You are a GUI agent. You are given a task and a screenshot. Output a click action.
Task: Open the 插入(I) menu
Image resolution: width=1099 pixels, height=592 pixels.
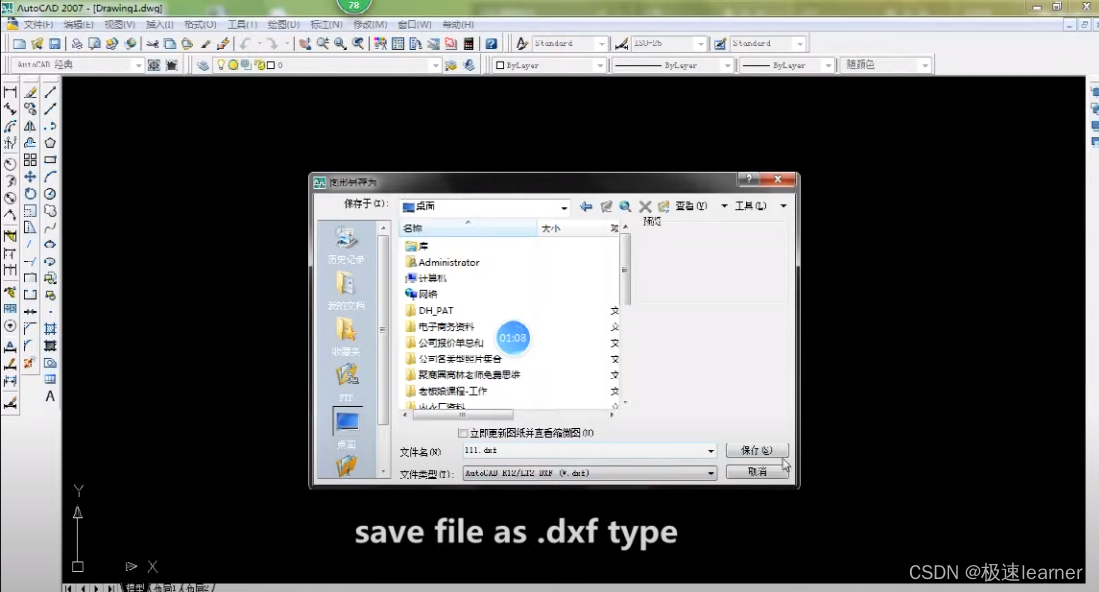[x=159, y=25]
